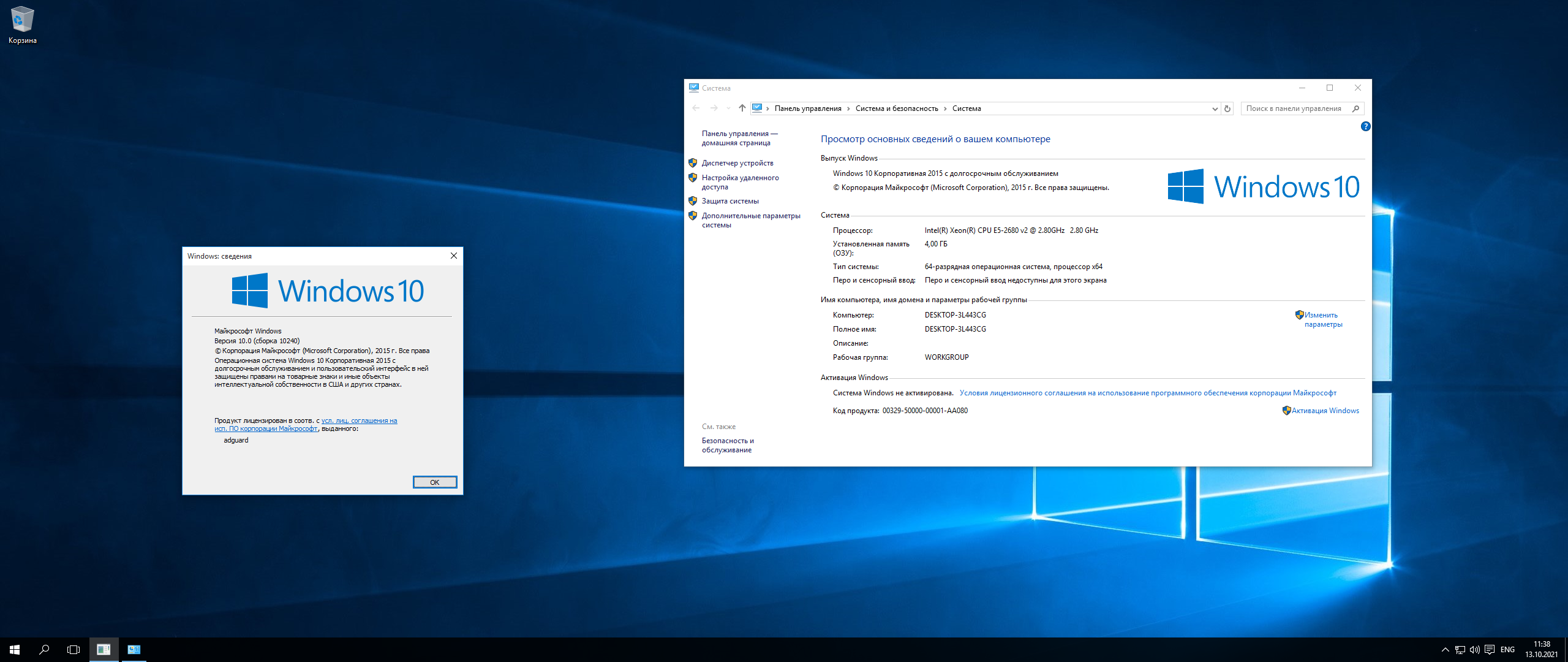Click 'Система и безопасность' breadcrumb
Screen dimensions: 1568x662
click(x=896, y=108)
